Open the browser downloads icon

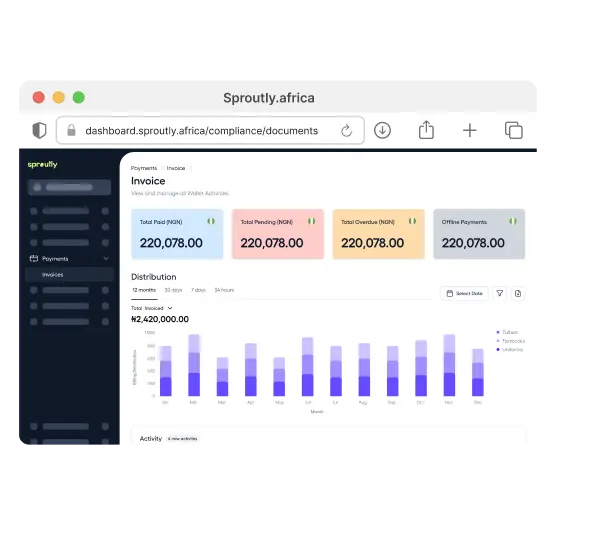pos(382,130)
